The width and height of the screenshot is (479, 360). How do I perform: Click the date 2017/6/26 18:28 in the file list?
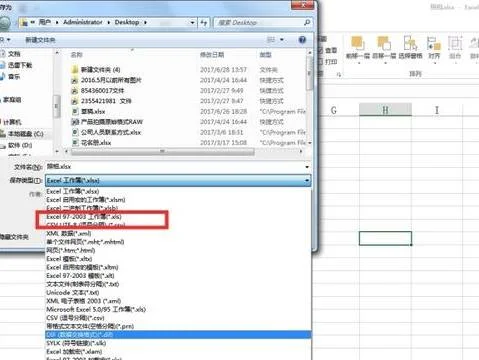[223, 111]
